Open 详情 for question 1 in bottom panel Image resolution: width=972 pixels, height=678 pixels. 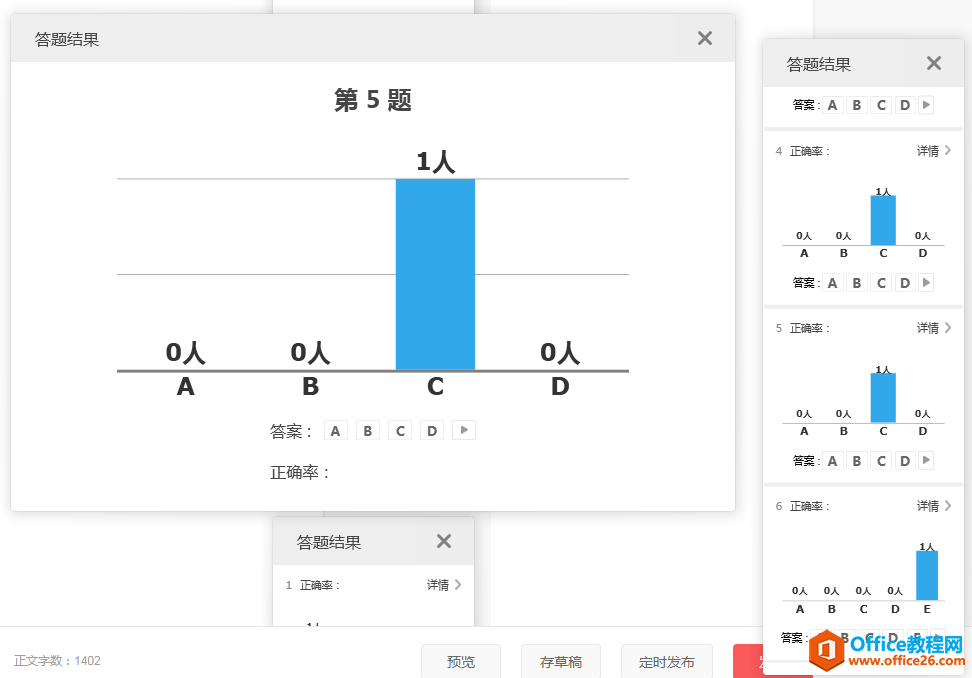tap(438, 584)
